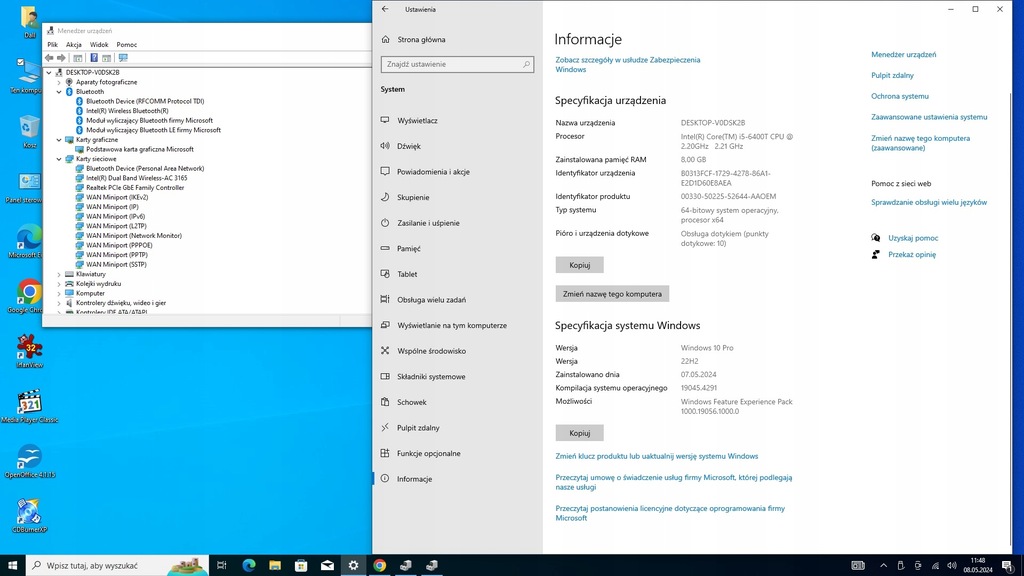Click Kopiuj button under device specification
1024x576 pixels.
(579, 265)
